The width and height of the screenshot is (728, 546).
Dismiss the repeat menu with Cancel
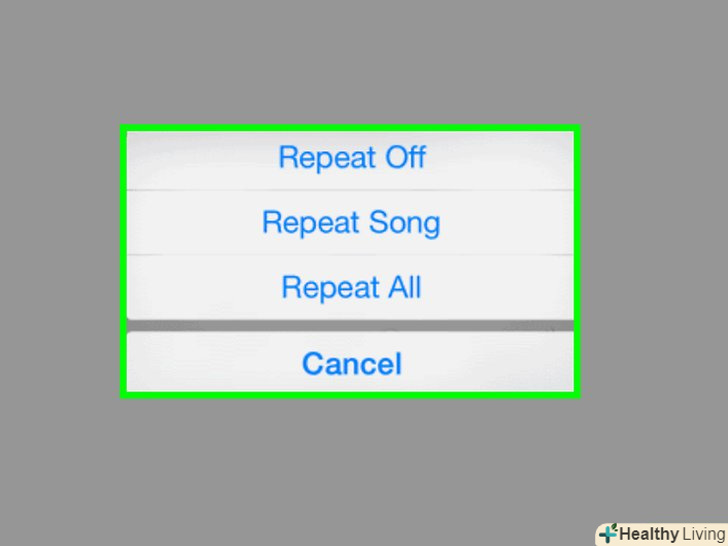tap(351, 363)
